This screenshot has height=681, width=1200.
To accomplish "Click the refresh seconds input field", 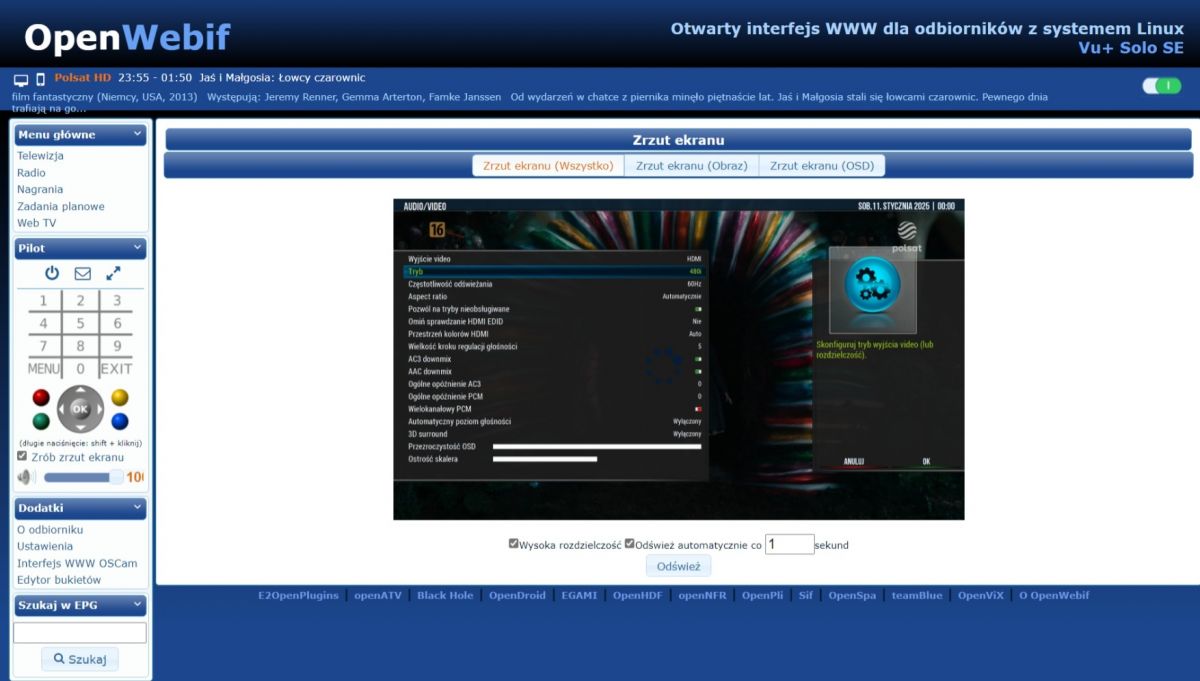I will coord(789,544).
